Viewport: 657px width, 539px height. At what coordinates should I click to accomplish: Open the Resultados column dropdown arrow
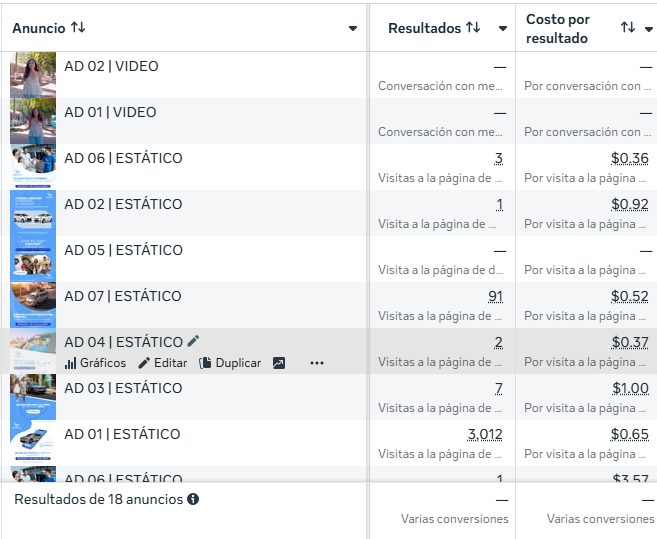point(502,29)
